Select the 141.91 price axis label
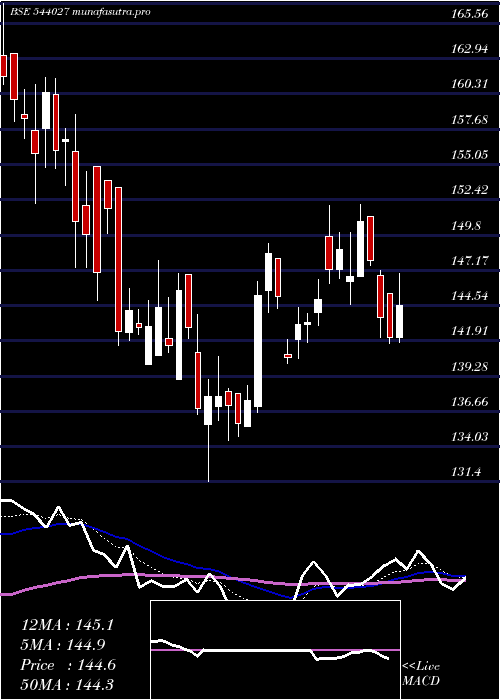Image resolution: width=500 pixels, height=700 pixels. (x=469, y=331)
